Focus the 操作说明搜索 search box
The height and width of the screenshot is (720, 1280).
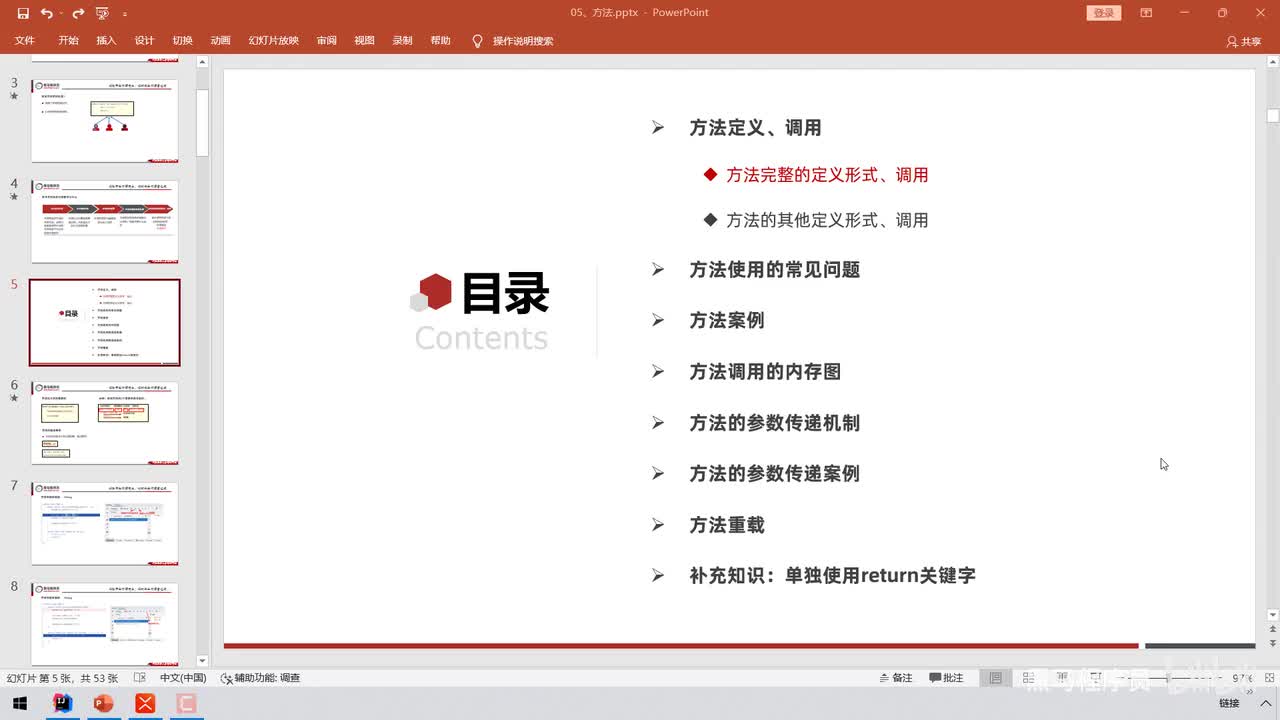tap(523, 41)
